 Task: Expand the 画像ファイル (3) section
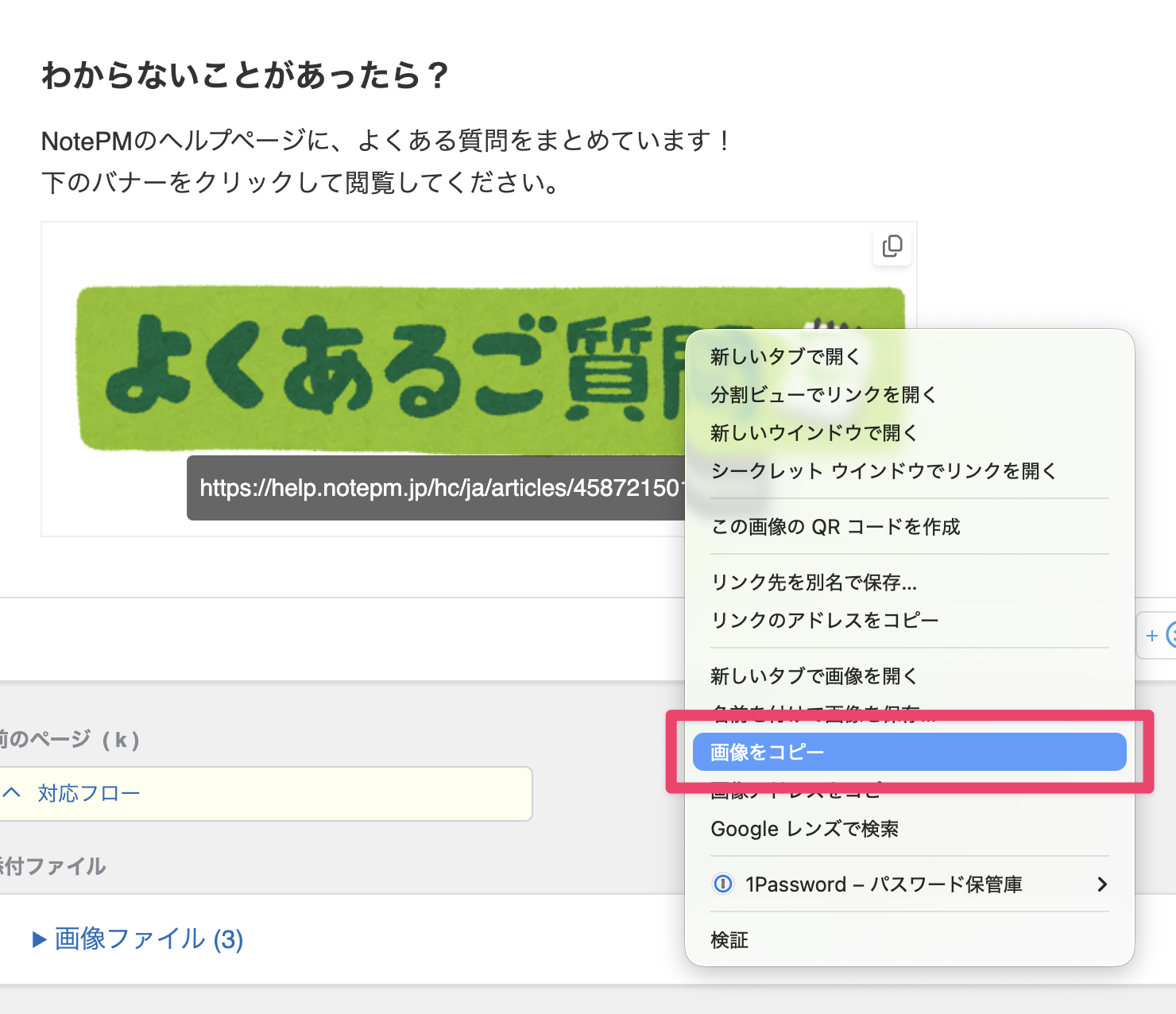[x=40, y=939]
